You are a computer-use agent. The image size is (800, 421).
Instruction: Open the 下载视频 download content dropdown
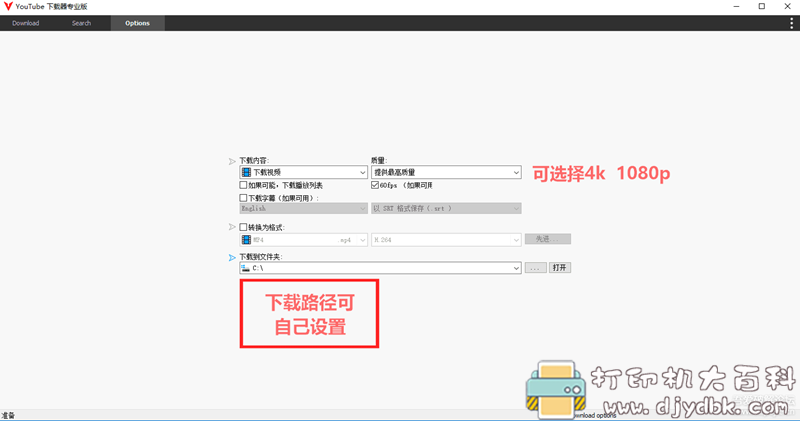pos(303,172)
